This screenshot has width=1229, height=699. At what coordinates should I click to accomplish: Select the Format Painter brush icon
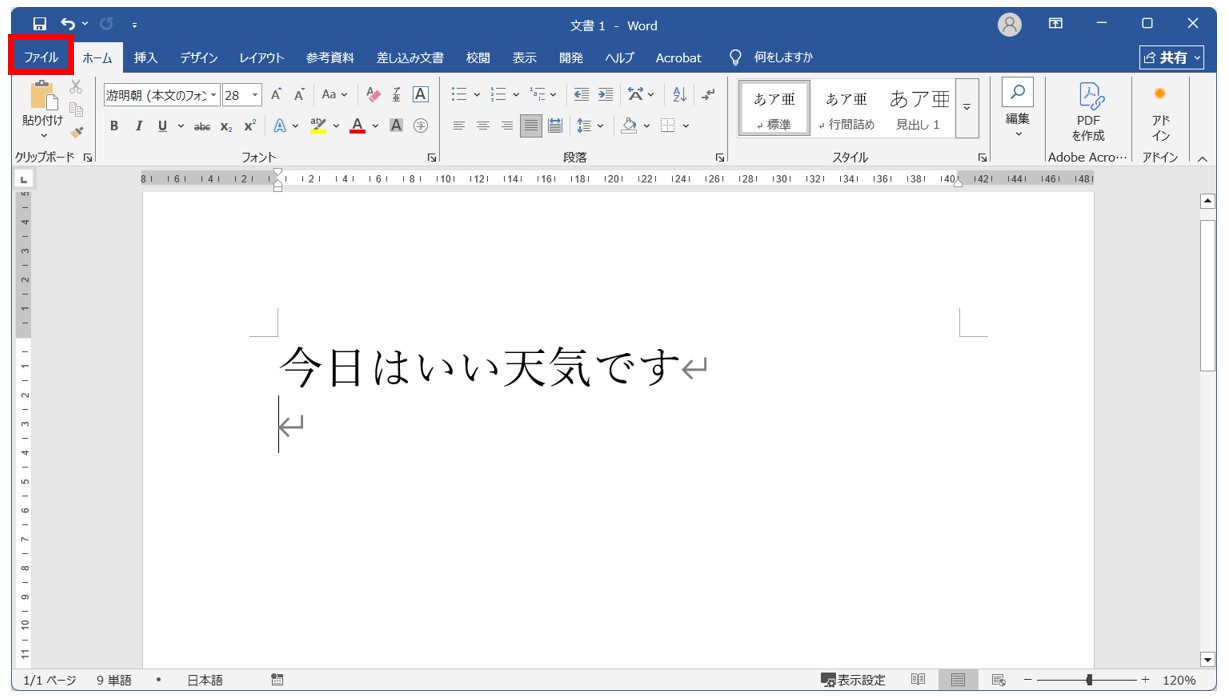tap(76, 131)
